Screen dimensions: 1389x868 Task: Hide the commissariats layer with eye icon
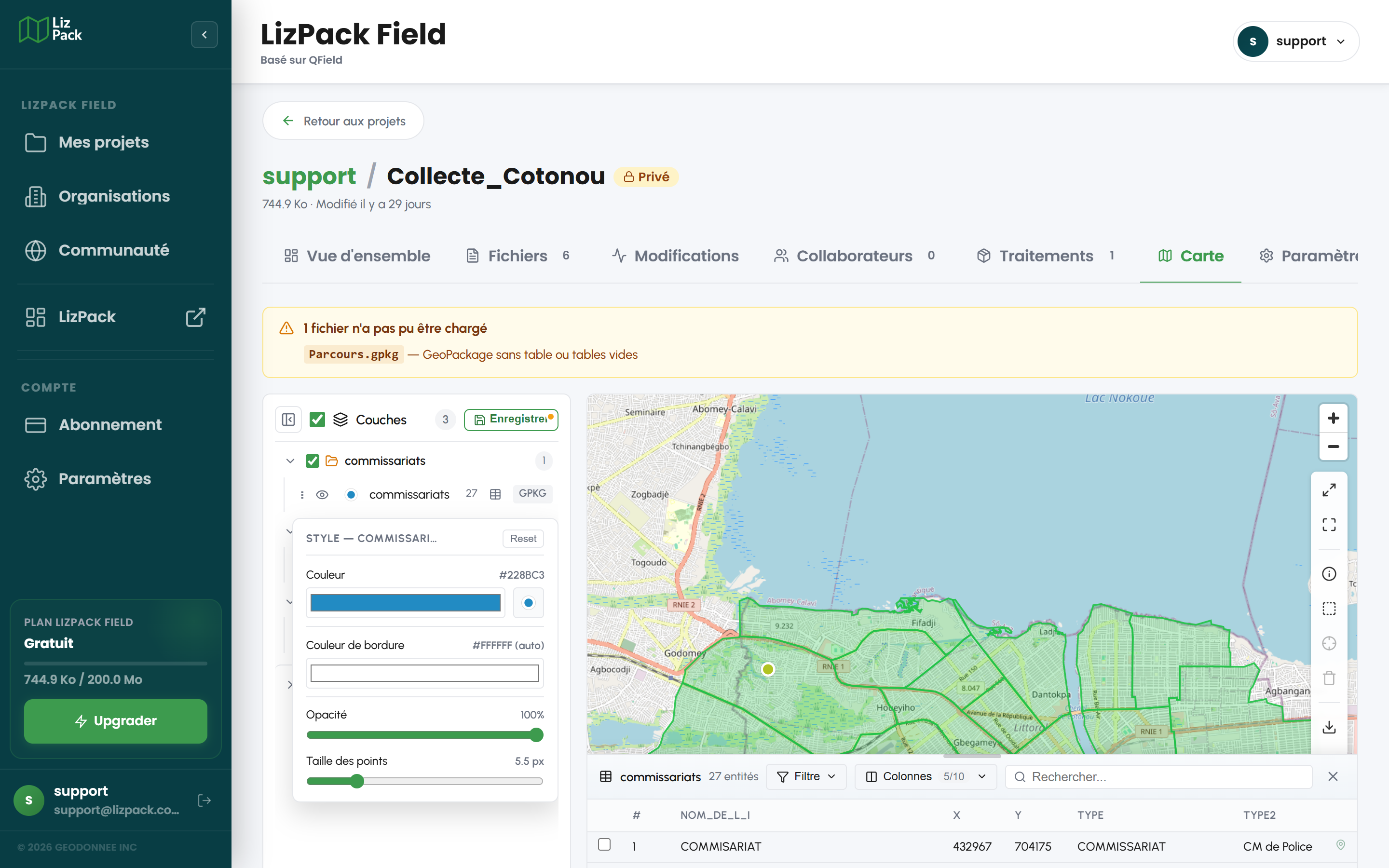(x=322, y=495)
